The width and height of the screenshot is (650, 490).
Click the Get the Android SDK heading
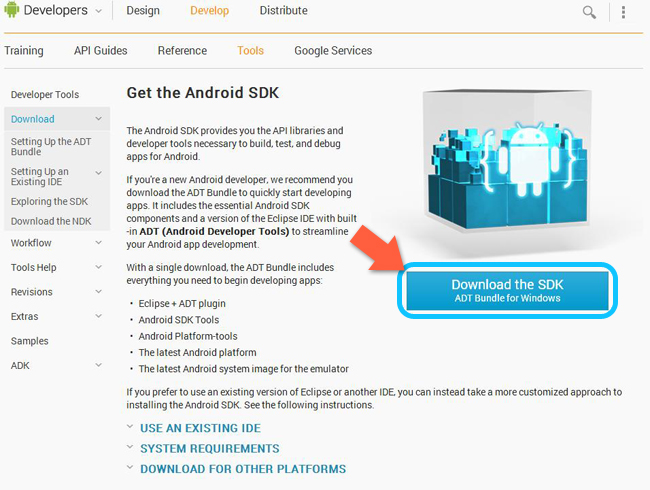203,93
